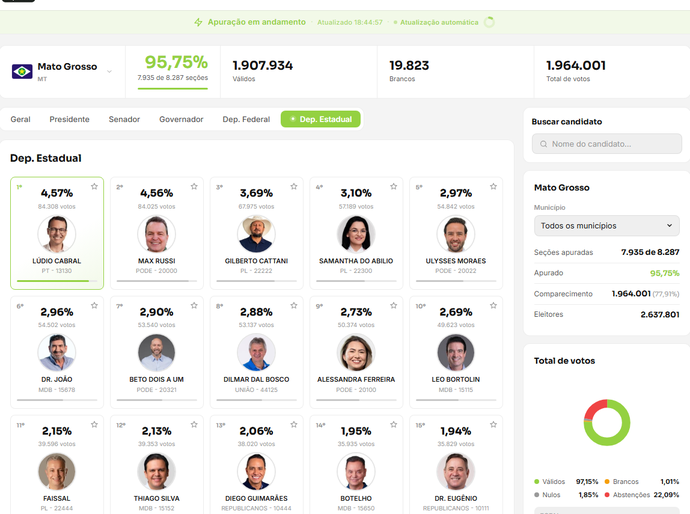Click the Total de votos donut chart
Screen dimensions: 690x514
point(607,422)
